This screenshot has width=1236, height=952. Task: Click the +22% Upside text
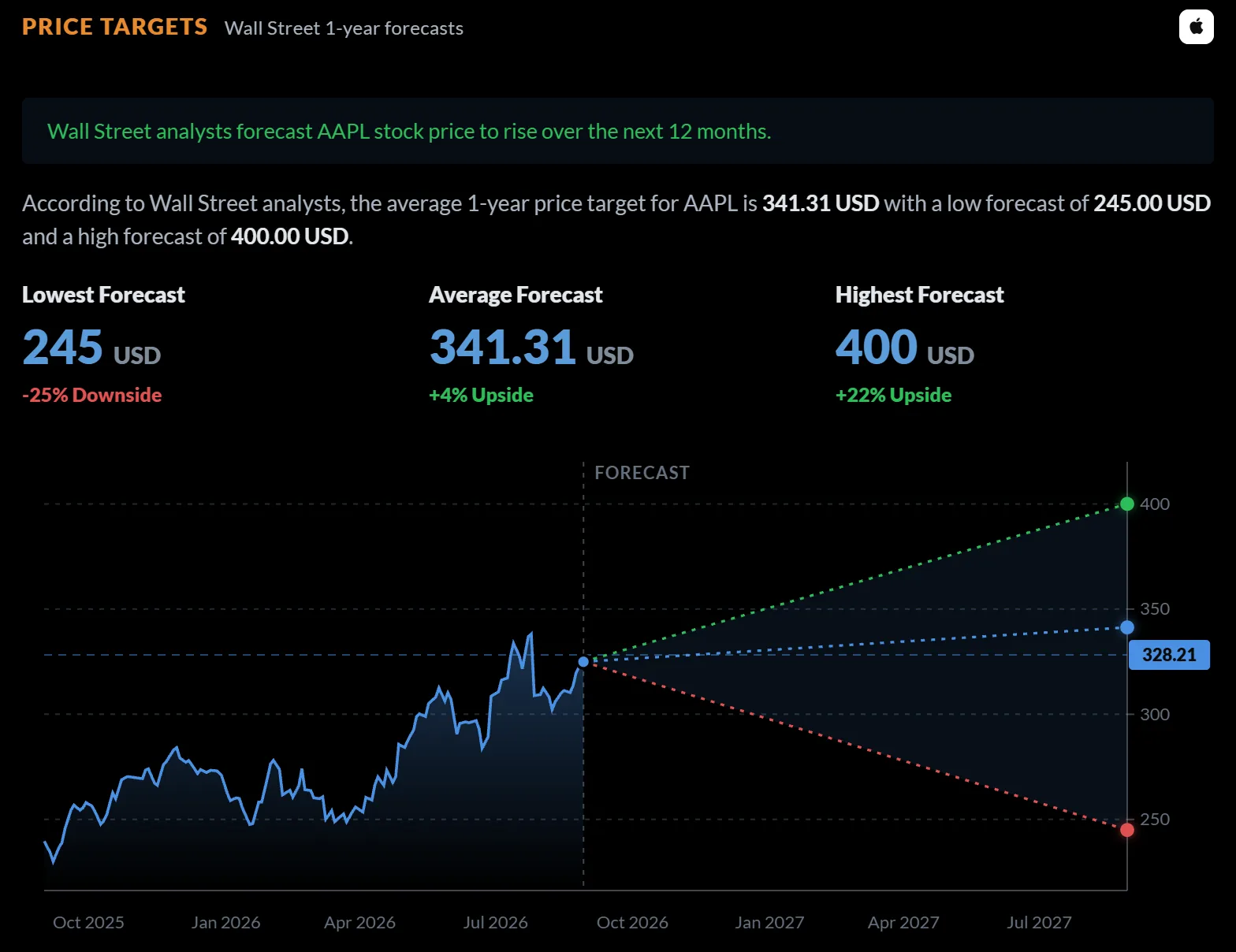893,395
